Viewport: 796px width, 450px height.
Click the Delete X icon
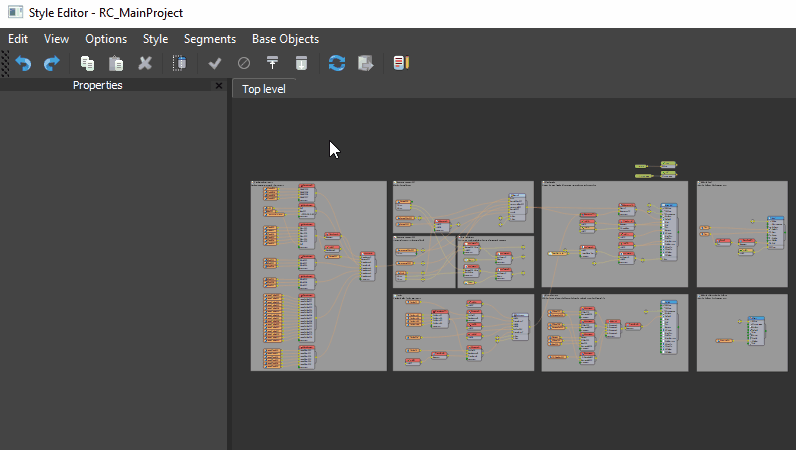tap(145, 63)
